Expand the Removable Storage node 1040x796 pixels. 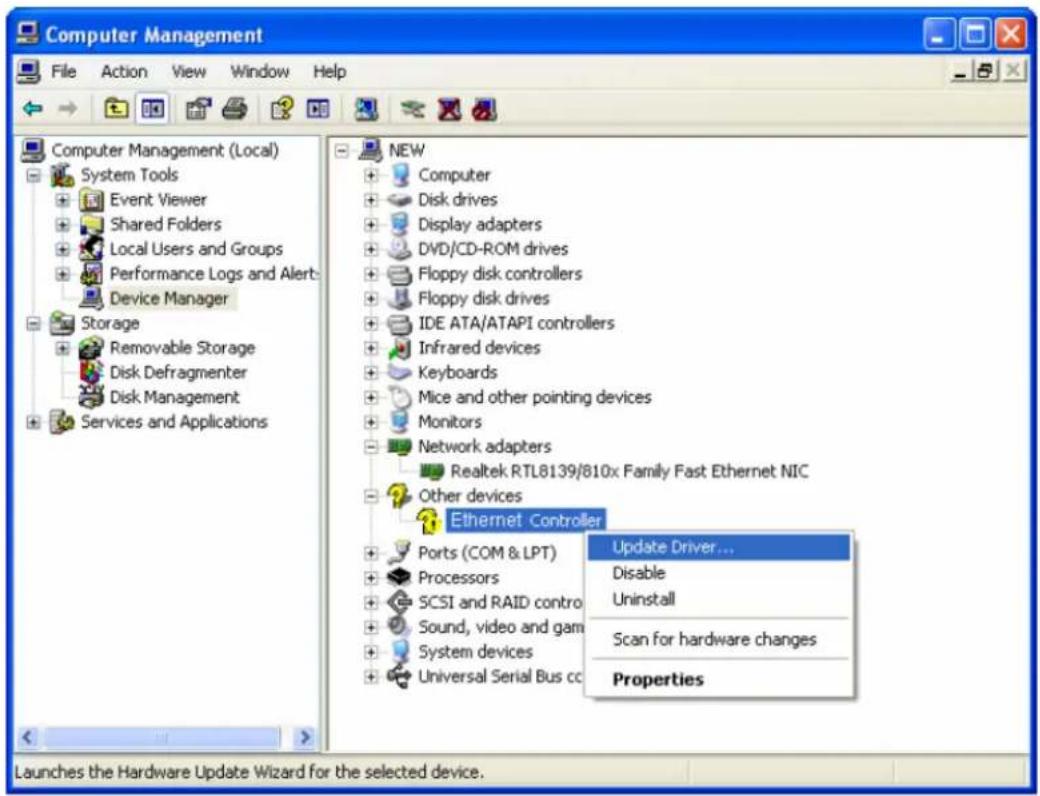63,348
